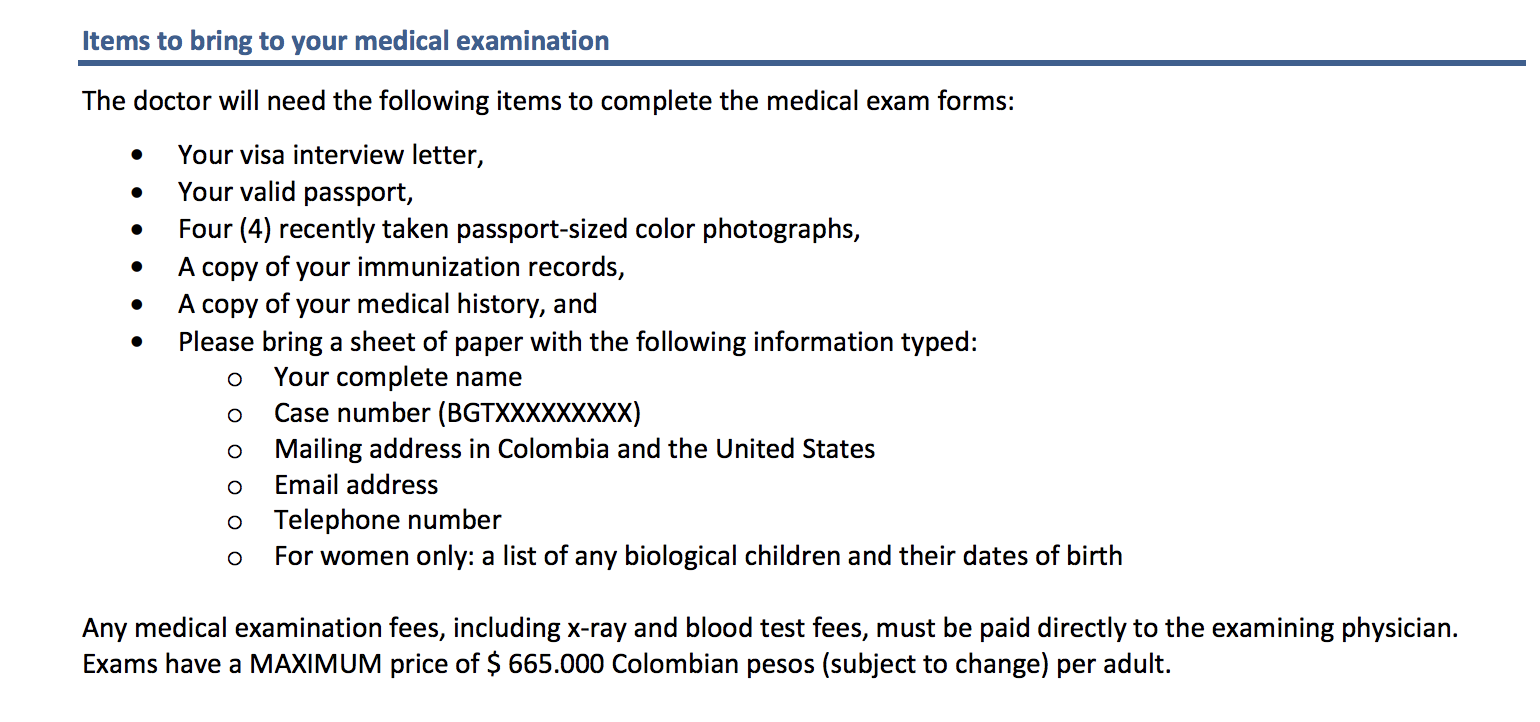Select the 'Email address' sub-item
The image size is (1540, 722).
(356, 485)
